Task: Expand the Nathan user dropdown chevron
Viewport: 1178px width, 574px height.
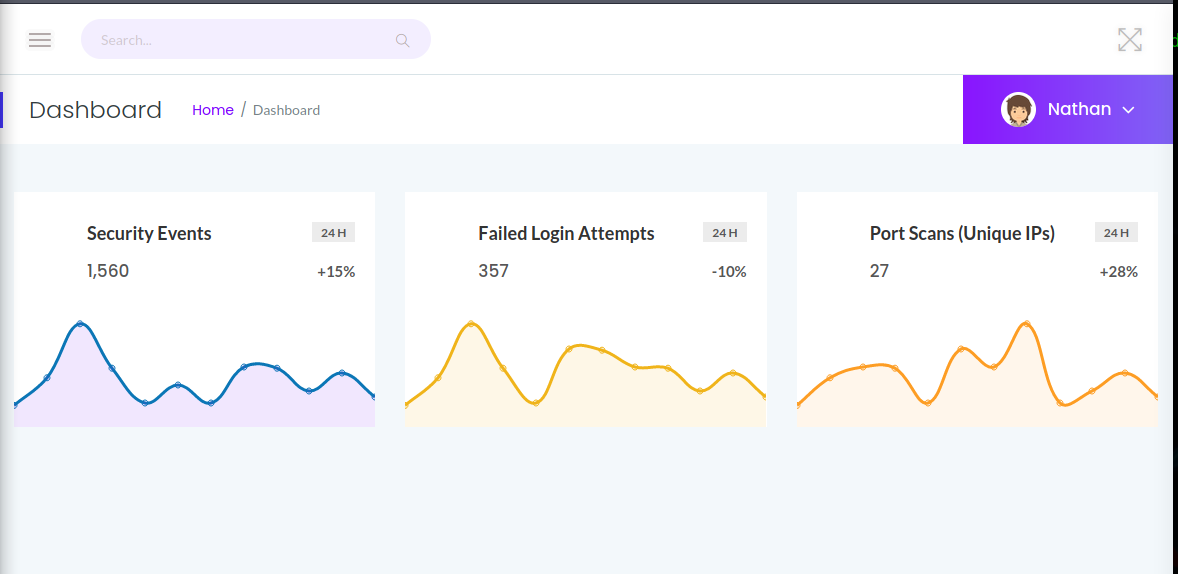Action: point(1129,110)
